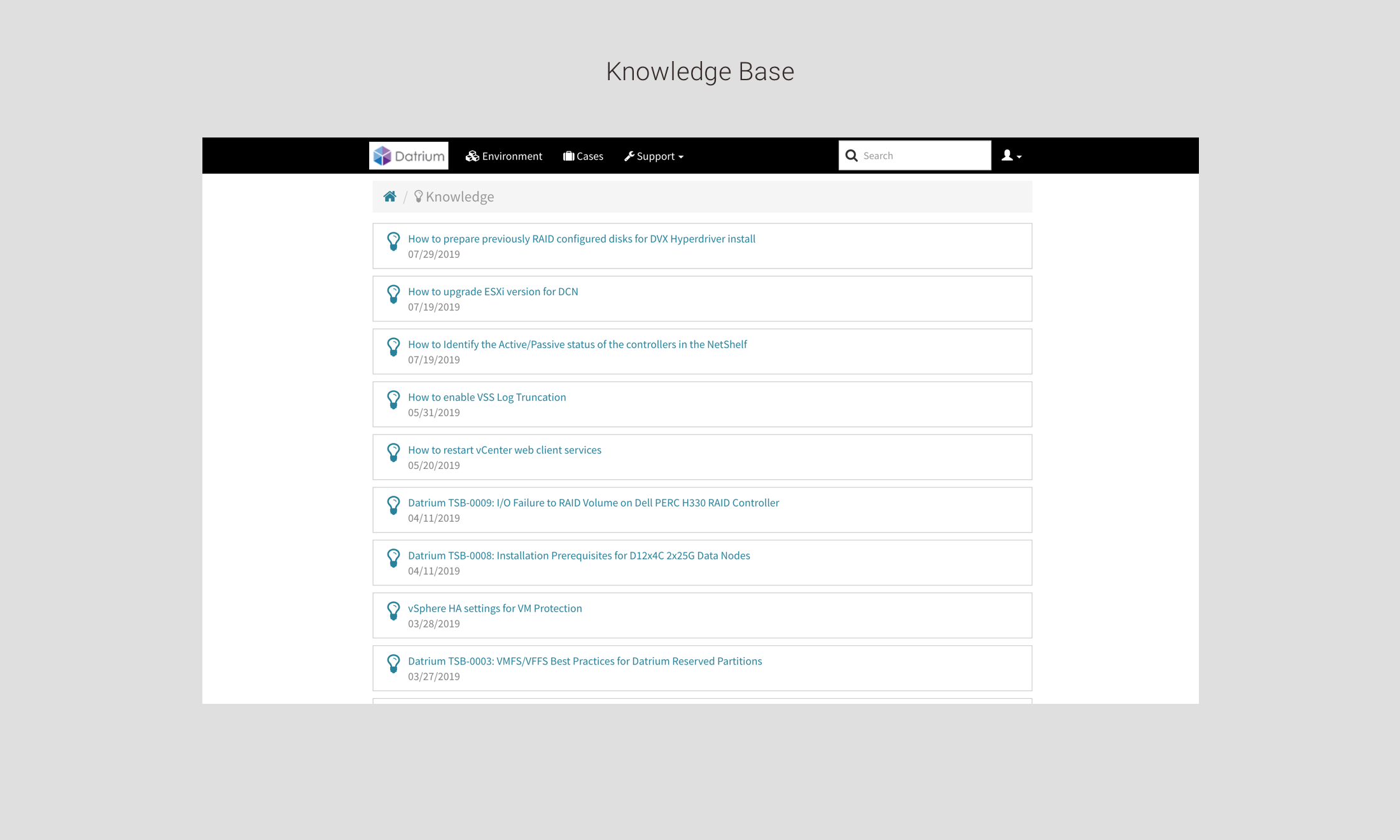Click lightbulb icon beside VSS Log Truncation
The height and width of the screenshot is (840, 1400).
(393, 400)
